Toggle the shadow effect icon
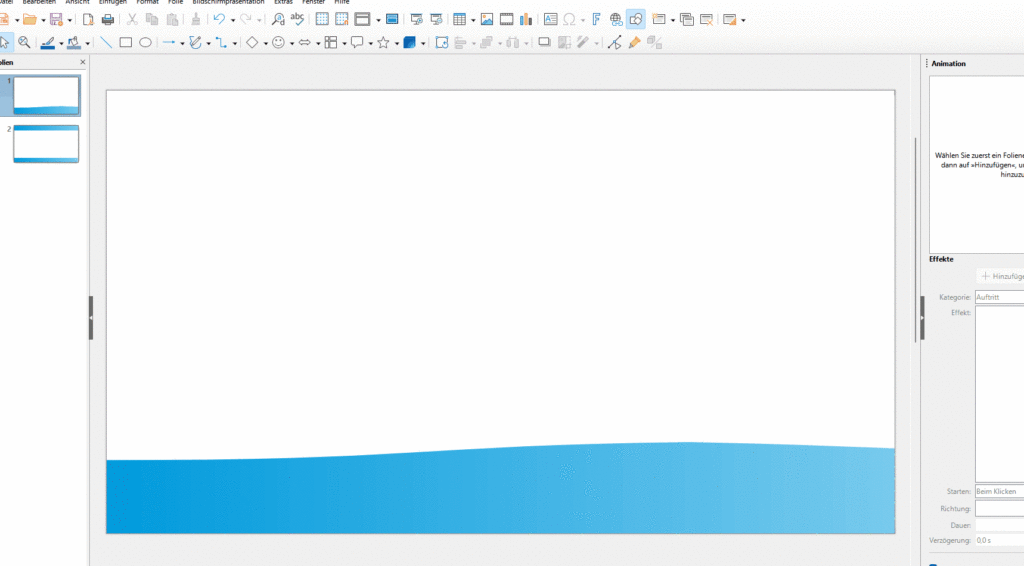The height and width of the screenshot is (566, 1024). (x=544, y=43)
